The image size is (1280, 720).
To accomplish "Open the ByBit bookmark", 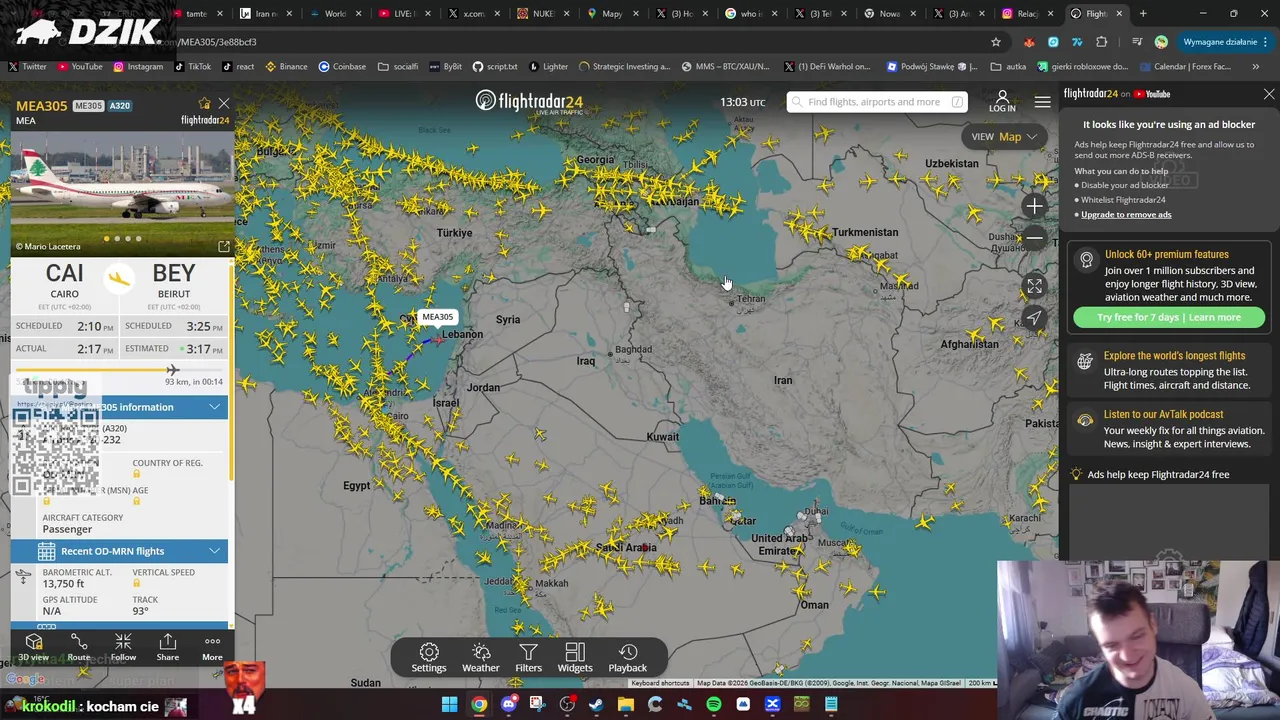I will pyautogui.click(x=445, y=67).
